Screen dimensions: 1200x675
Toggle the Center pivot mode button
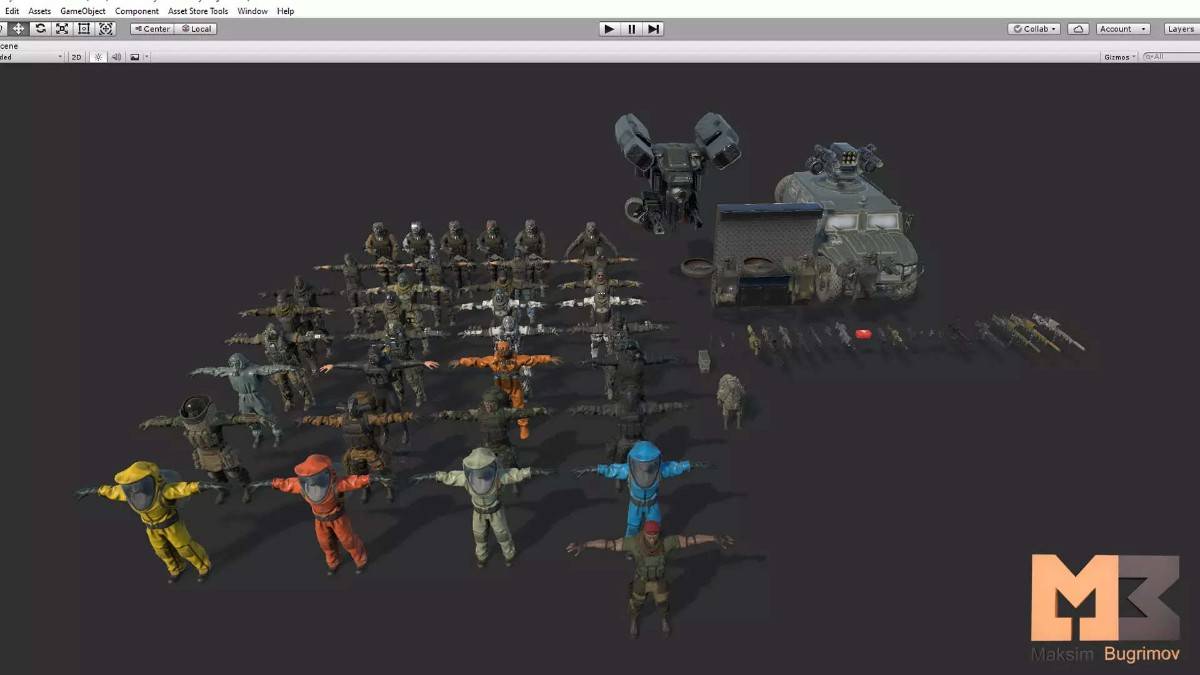152,29
